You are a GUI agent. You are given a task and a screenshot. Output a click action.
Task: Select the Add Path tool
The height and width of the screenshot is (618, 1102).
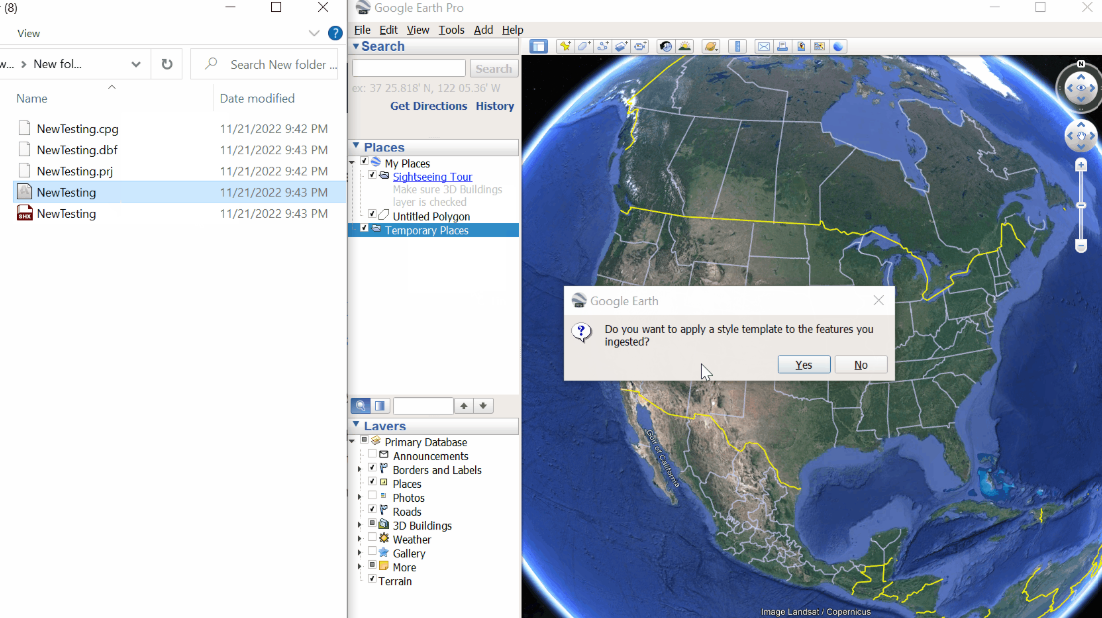click(601, 46)
